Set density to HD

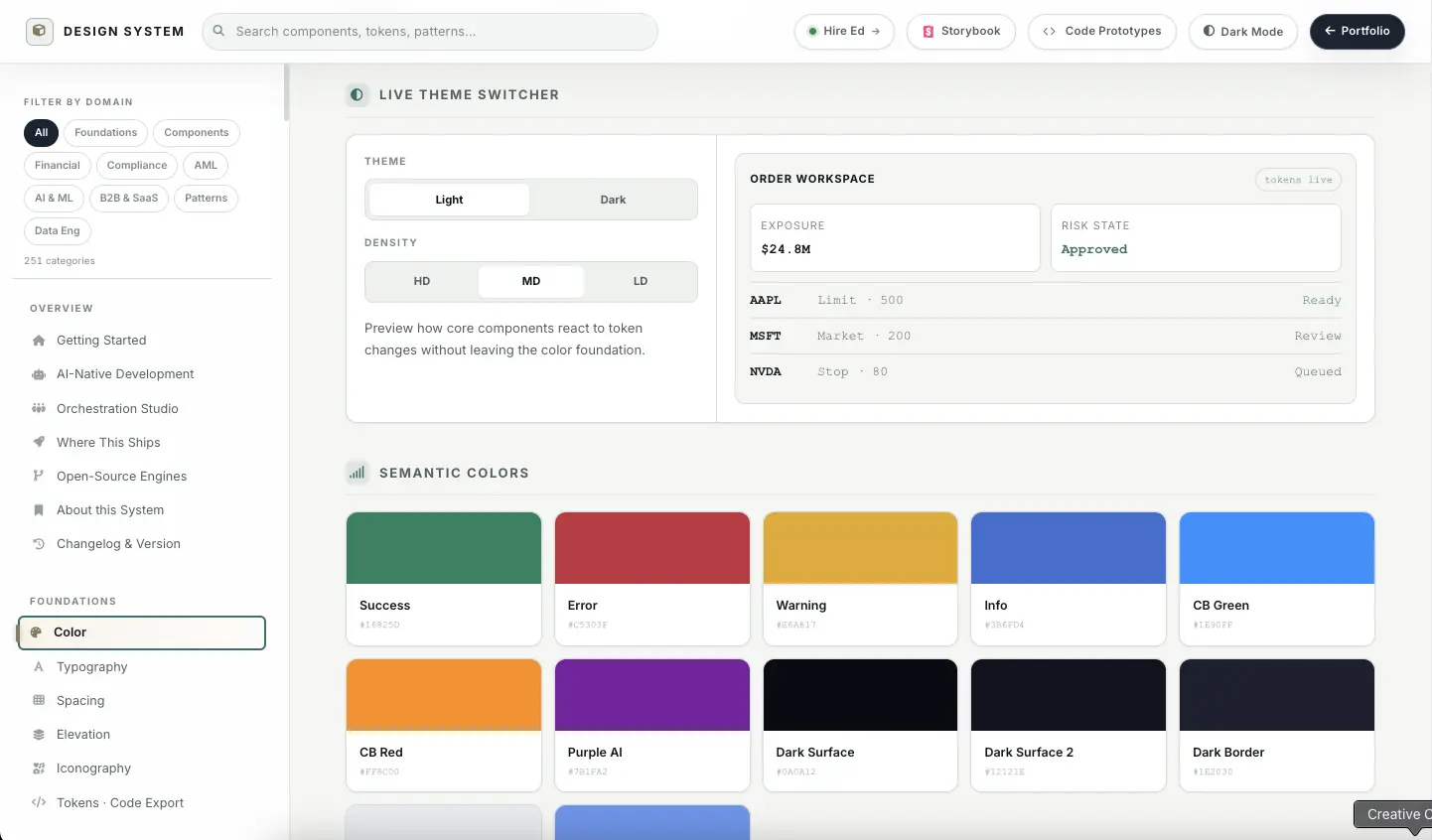[x=422, y=281]
